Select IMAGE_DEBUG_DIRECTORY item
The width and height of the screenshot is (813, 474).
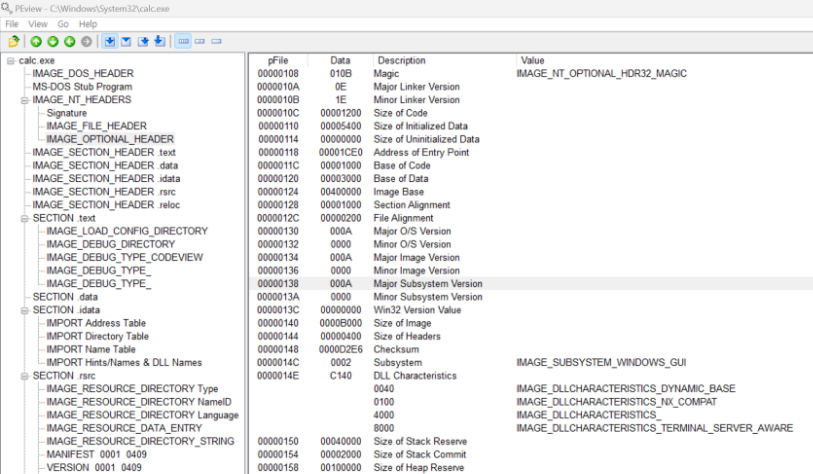111,244
